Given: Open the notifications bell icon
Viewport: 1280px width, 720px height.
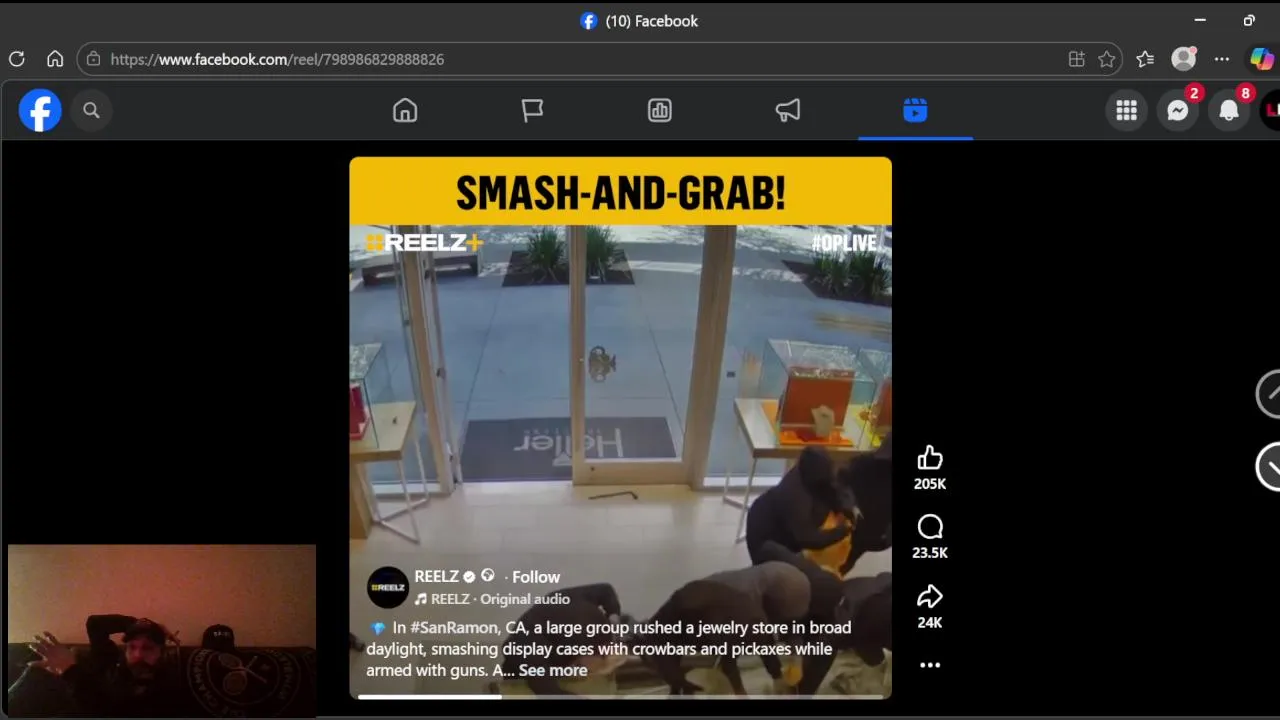Looking at the screenshot, I should coord(1229,111).
